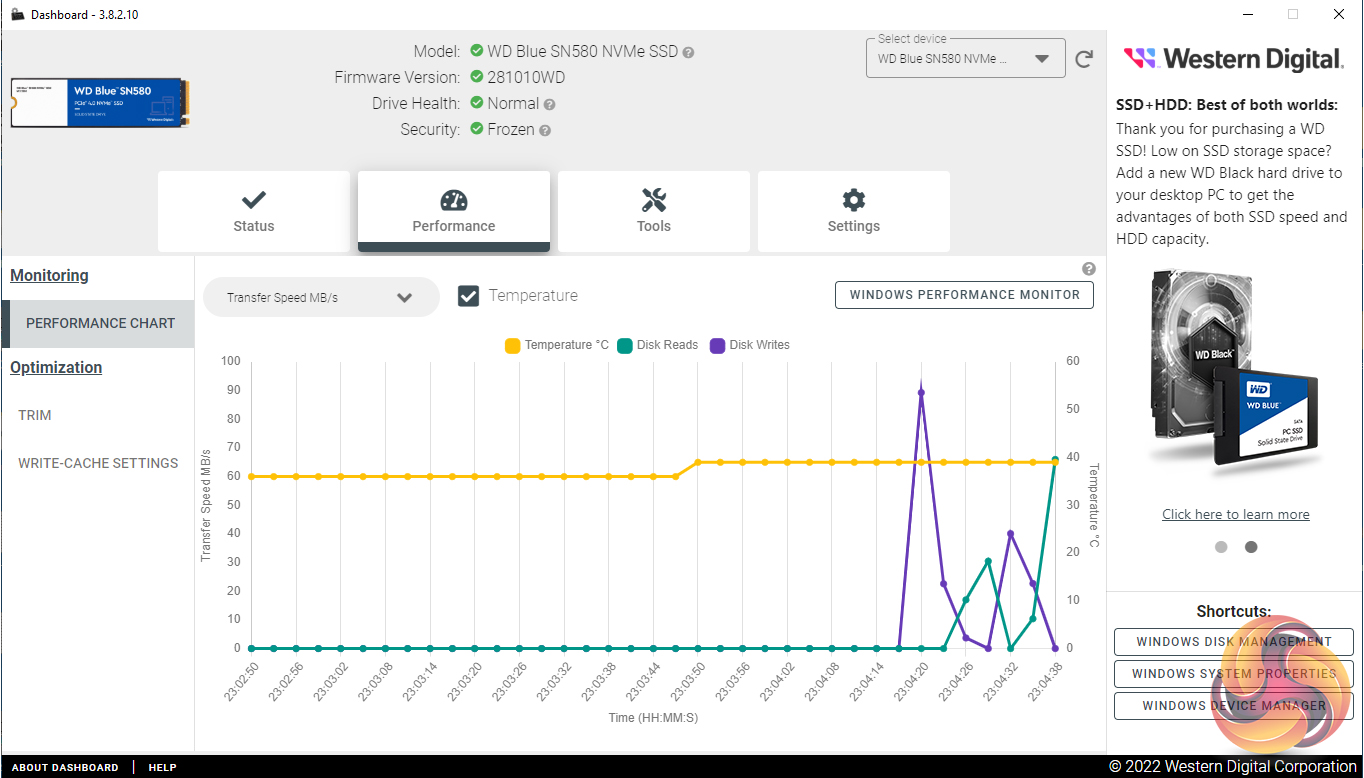Select the first carousel dot indicator
The image size is (1364, 778).
coord(1221,547)
